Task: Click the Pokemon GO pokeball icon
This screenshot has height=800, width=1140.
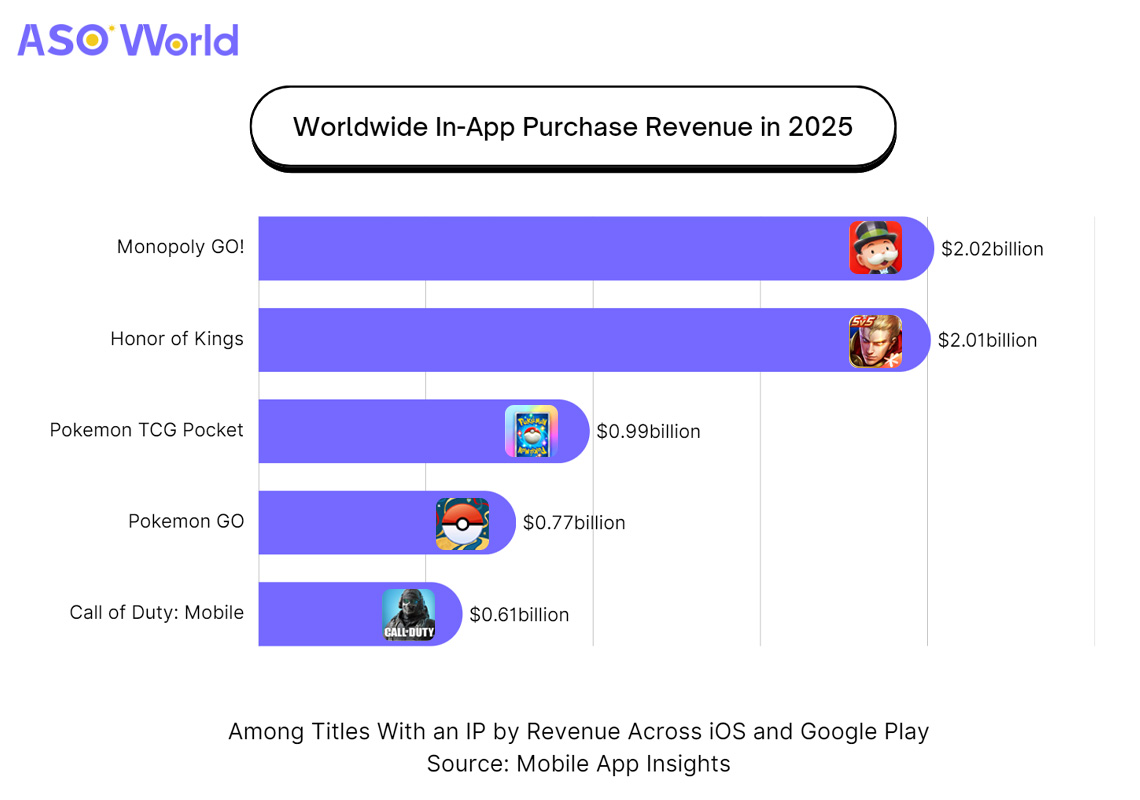Action: [x=462, y=523]
